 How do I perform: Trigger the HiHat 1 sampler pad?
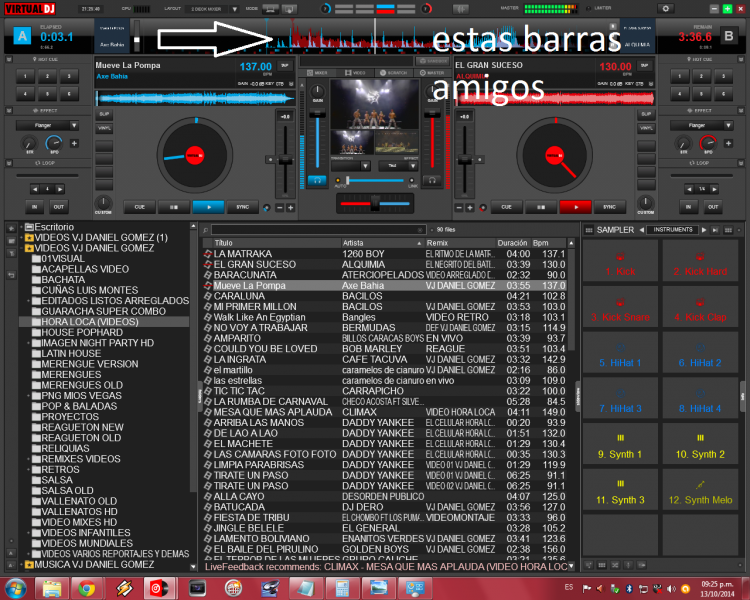click(x=620, y=353)
